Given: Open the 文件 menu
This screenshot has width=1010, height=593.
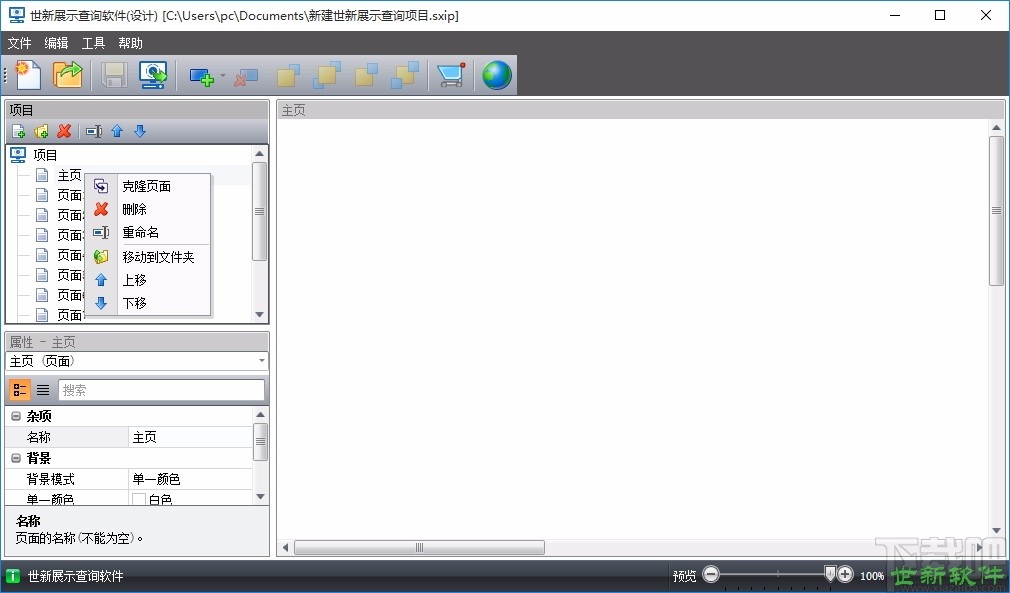Looking at the screenshot, I should point(19,43).
